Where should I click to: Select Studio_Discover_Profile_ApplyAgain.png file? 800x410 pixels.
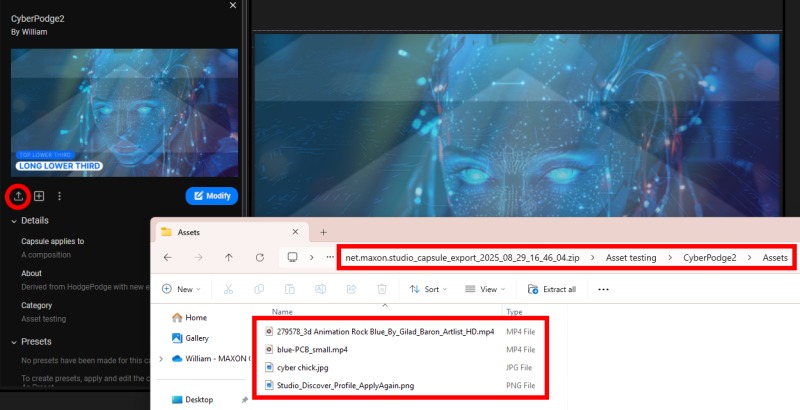(345, 386)
